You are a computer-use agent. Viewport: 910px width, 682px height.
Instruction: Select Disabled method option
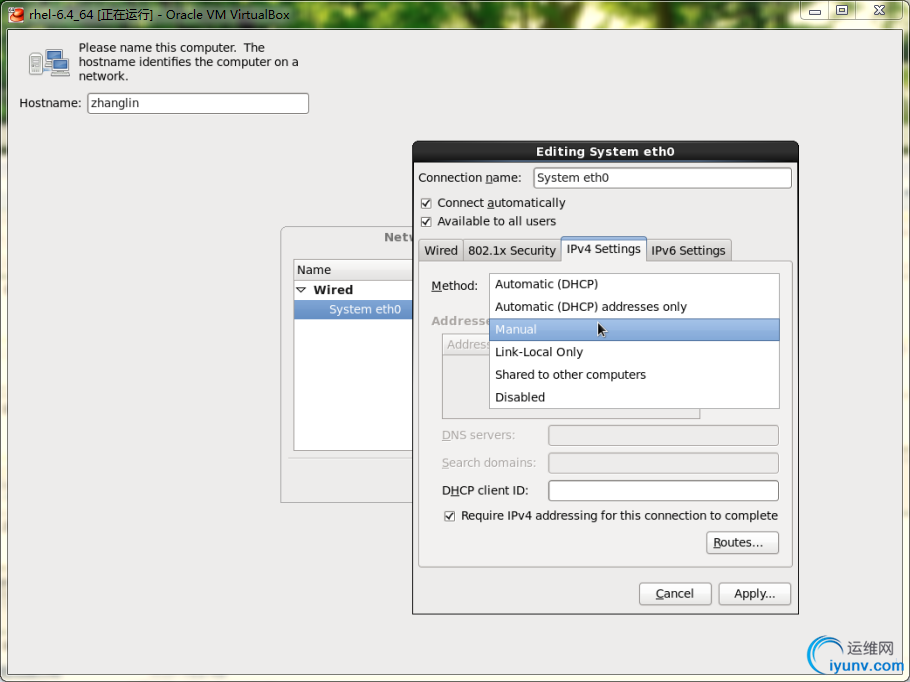(x=634, y=398)
